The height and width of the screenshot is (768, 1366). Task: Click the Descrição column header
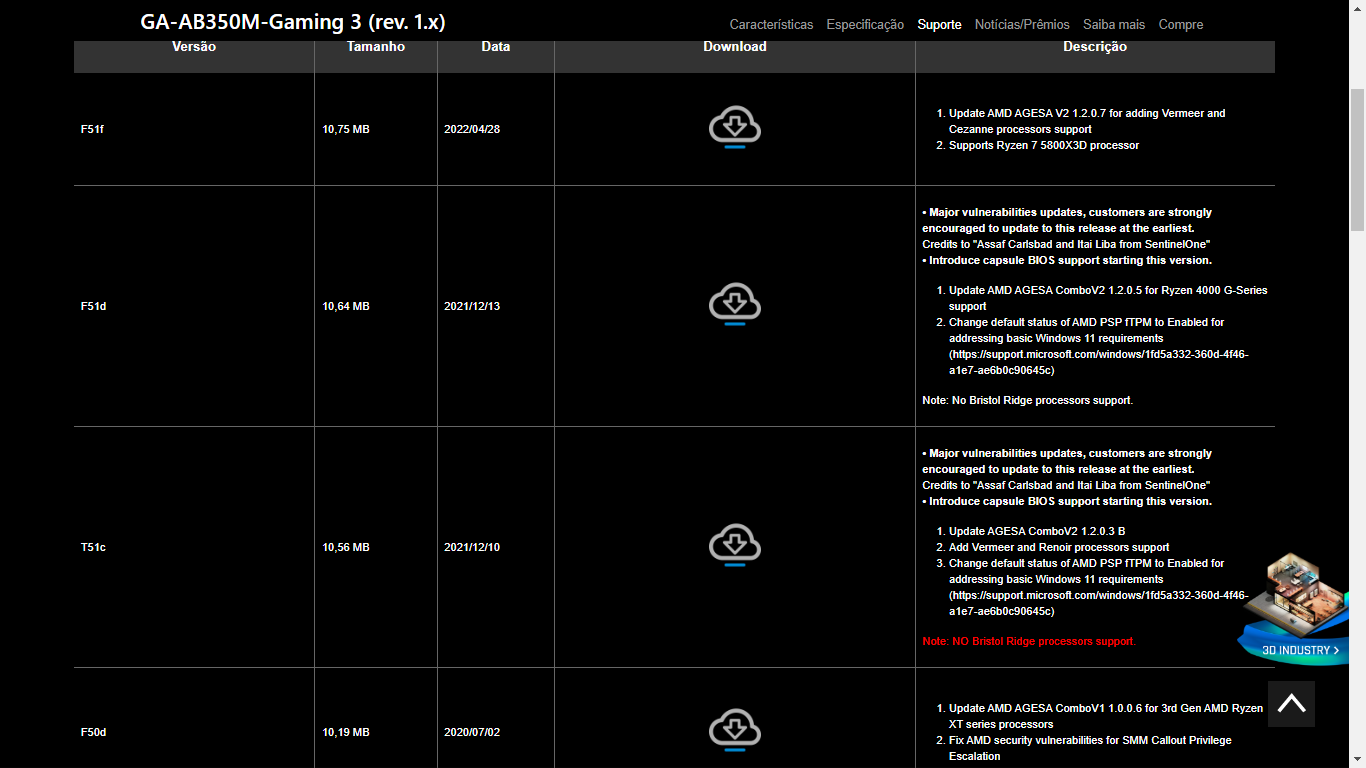1095,47
